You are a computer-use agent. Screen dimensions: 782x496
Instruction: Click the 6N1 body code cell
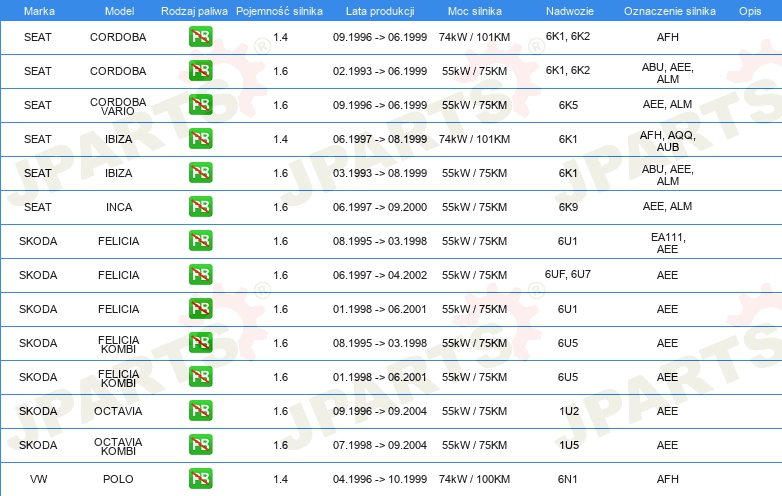pos(568,479)
